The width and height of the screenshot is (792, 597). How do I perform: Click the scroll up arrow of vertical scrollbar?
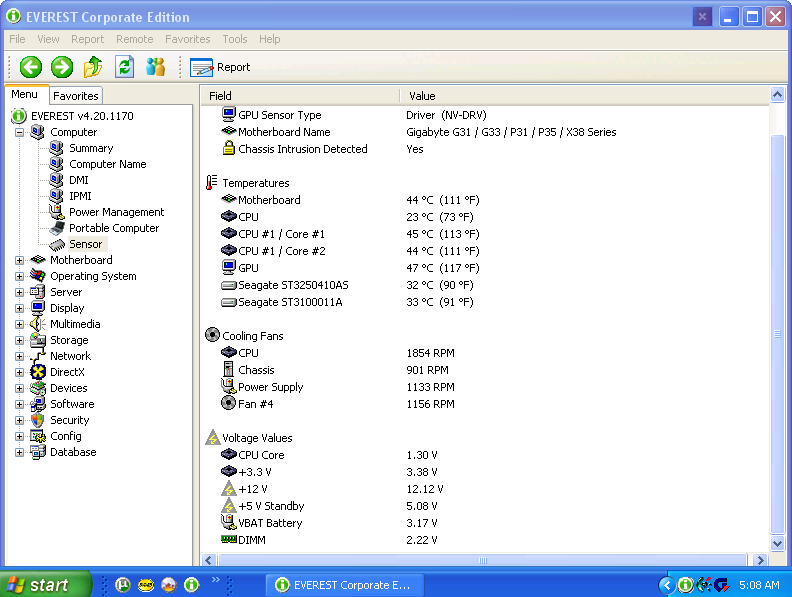click(778, 94)
